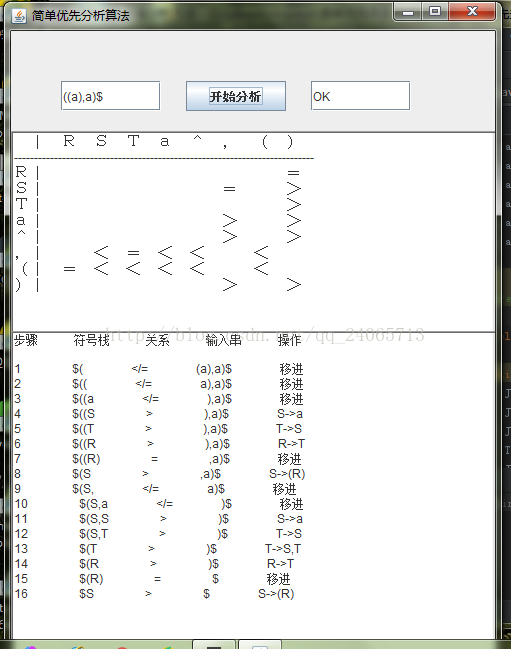Click the 开始分析 button
The image size is (511, 649).
[x=235, y=96]
